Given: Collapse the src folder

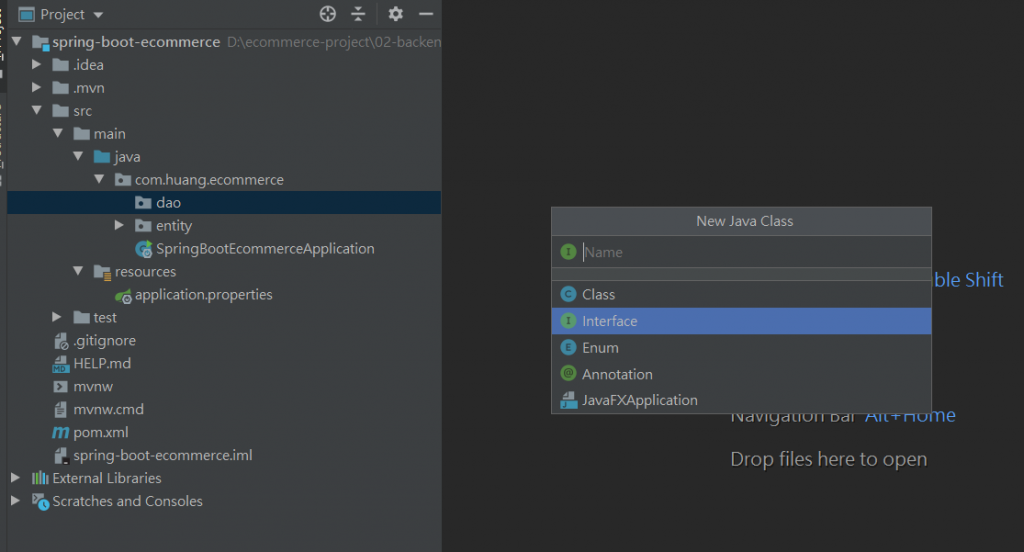Looking at the screenshot, I should point(37,111).
